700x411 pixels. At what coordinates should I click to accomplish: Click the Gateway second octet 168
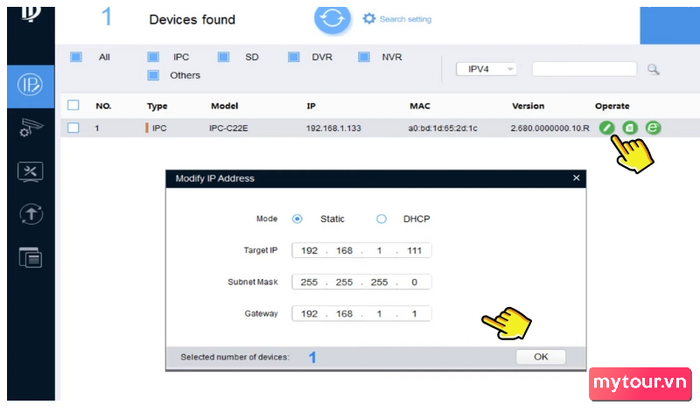coord(344,314)
